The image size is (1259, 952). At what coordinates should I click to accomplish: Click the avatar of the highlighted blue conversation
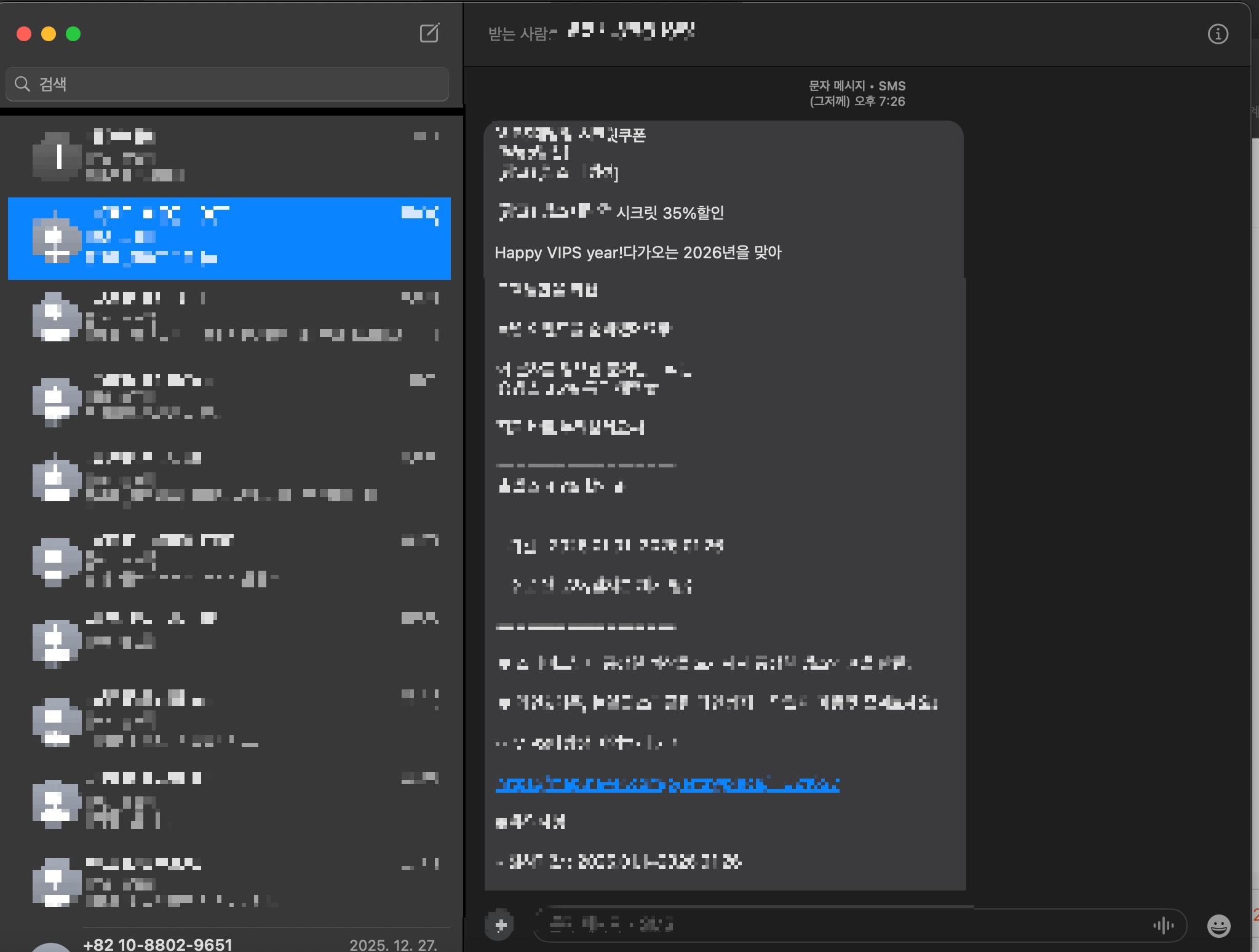(57, 239)
